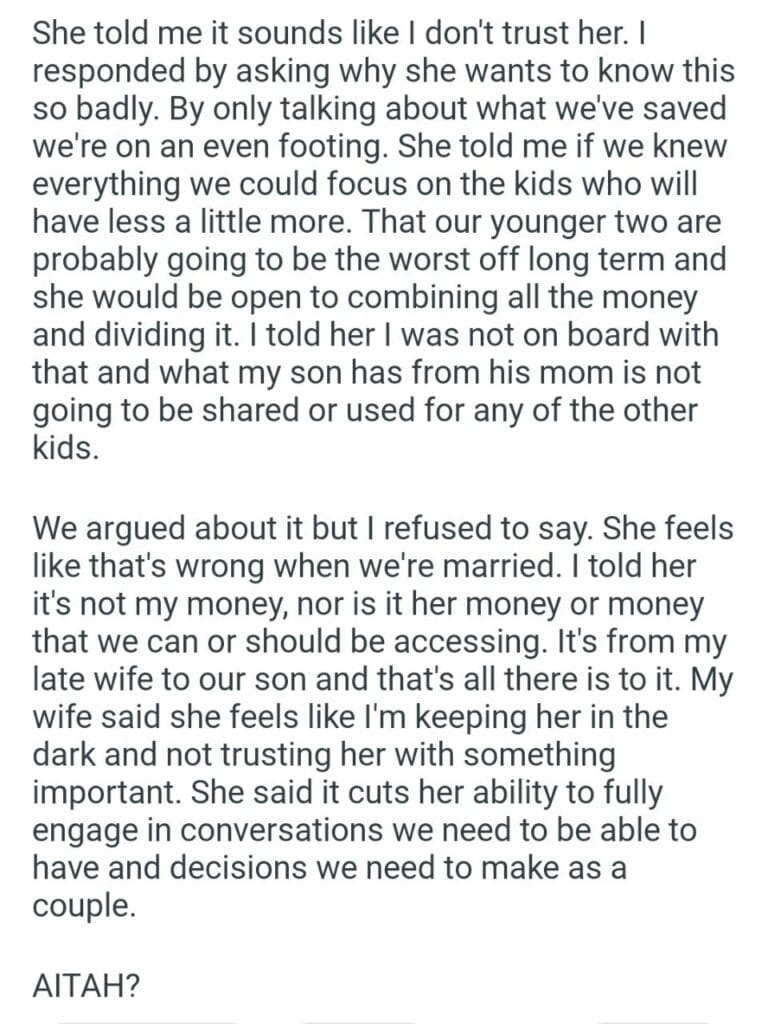Click the 'AITAH?' text at the bottom
Image resolution: width=768 pixels, height=1024 pixels.
(x=85, y=986)
